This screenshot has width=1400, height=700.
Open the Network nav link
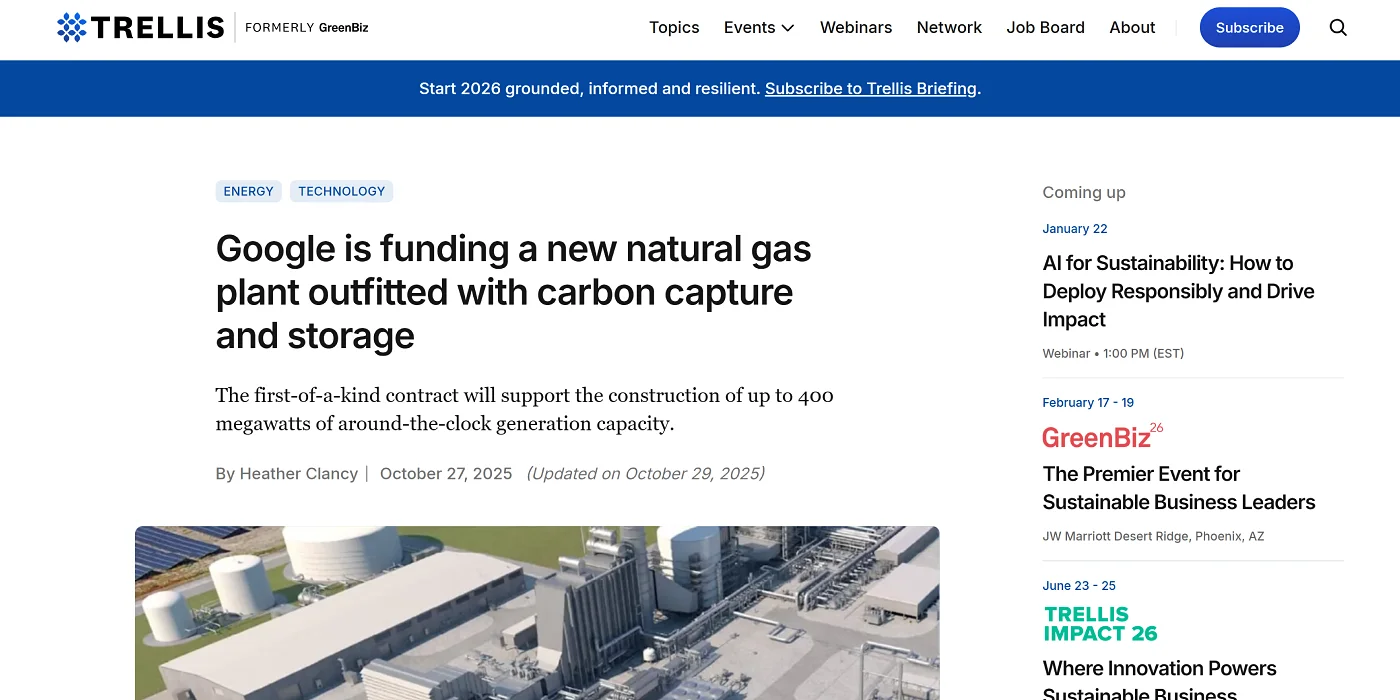tap(949, 28)
